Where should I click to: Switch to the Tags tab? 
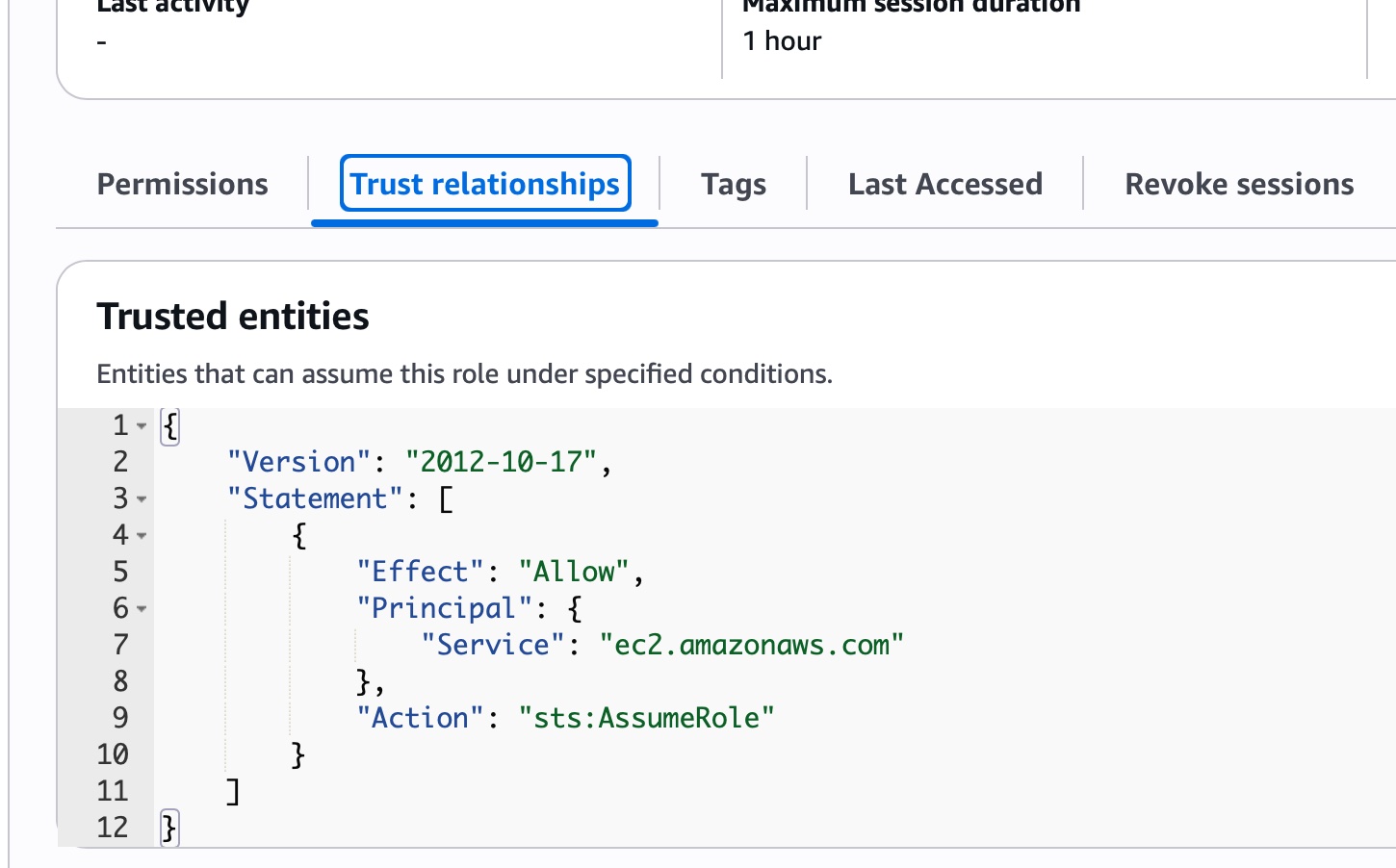tap(733, 184)
